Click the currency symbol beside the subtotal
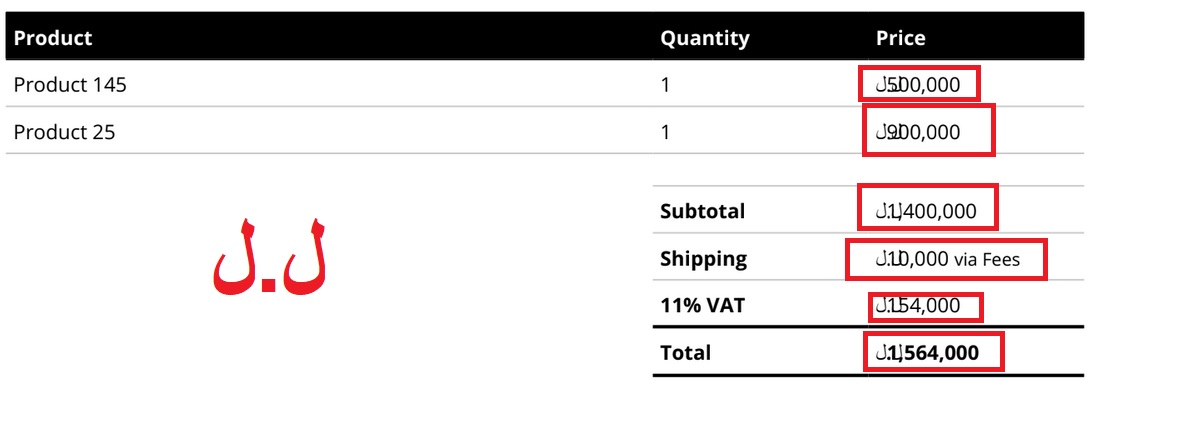This screenshot has width=1178, height=428. [885, 211]
